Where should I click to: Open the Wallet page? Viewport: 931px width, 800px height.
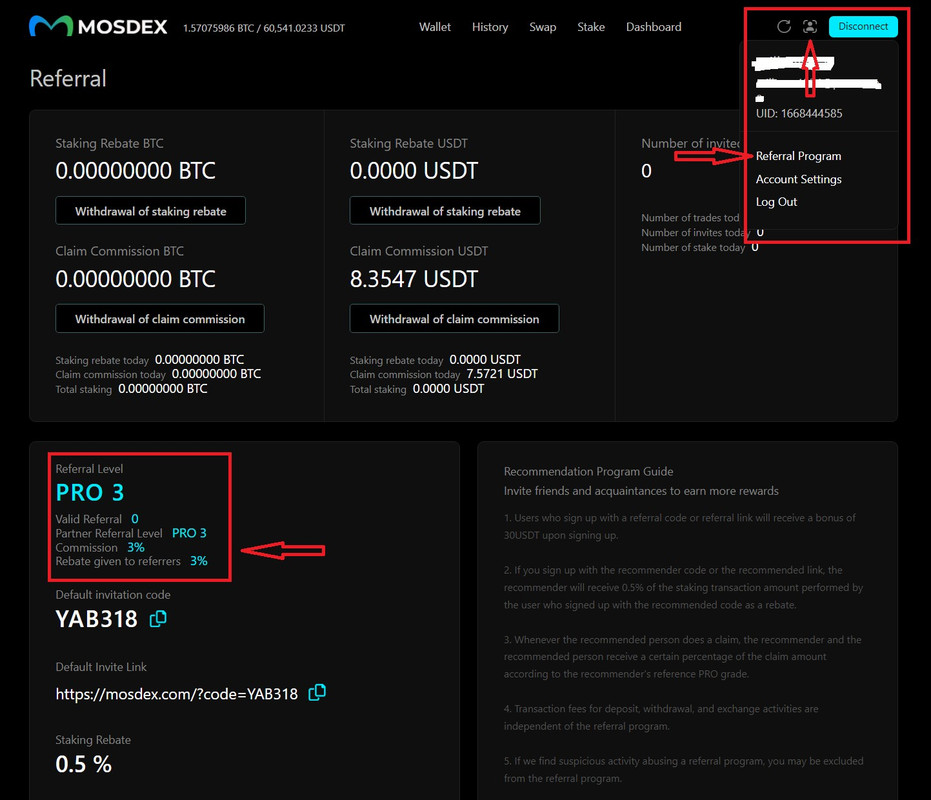pos(435,27)
